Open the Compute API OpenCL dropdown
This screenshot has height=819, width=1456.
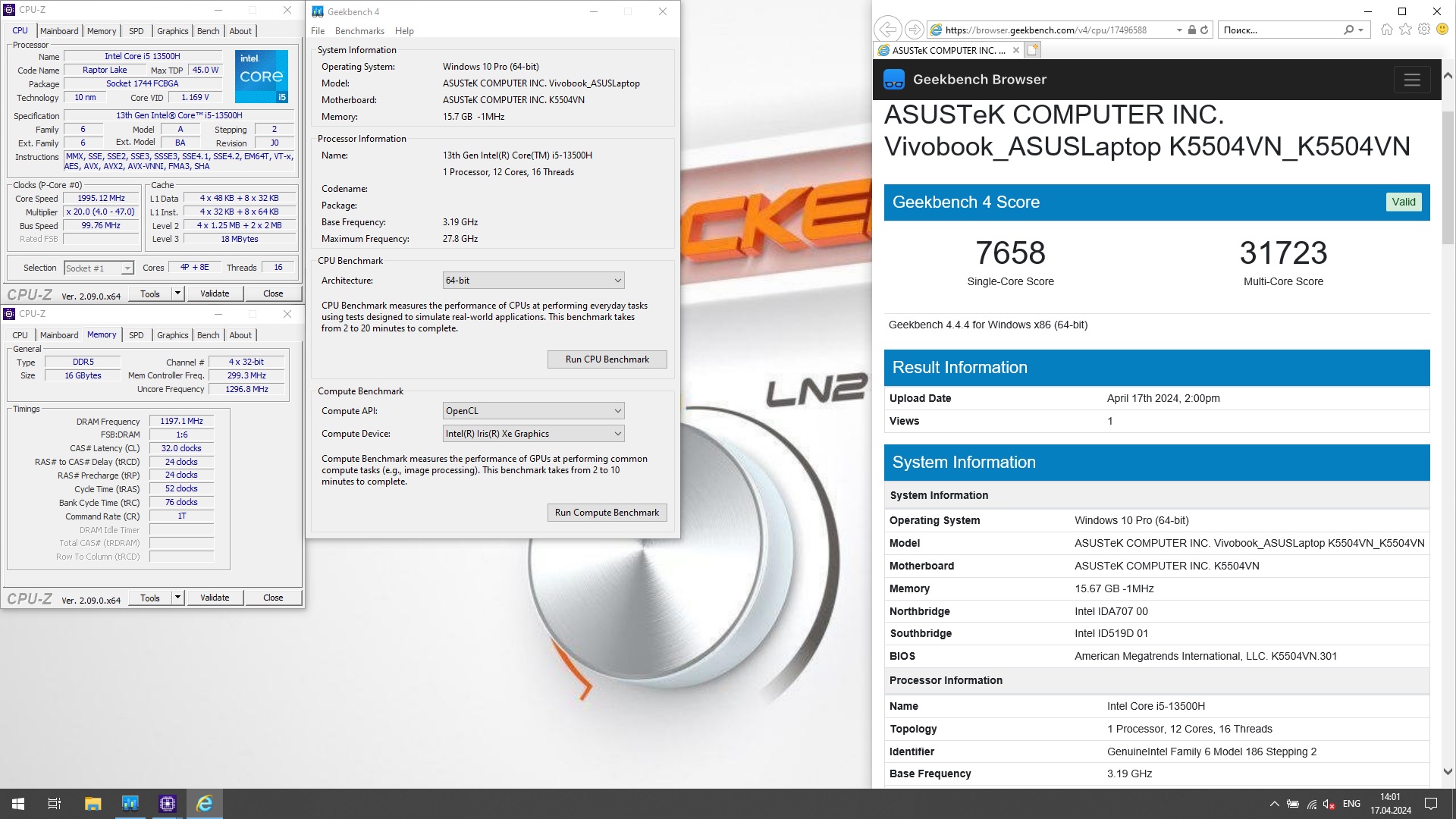coord(533,411)
